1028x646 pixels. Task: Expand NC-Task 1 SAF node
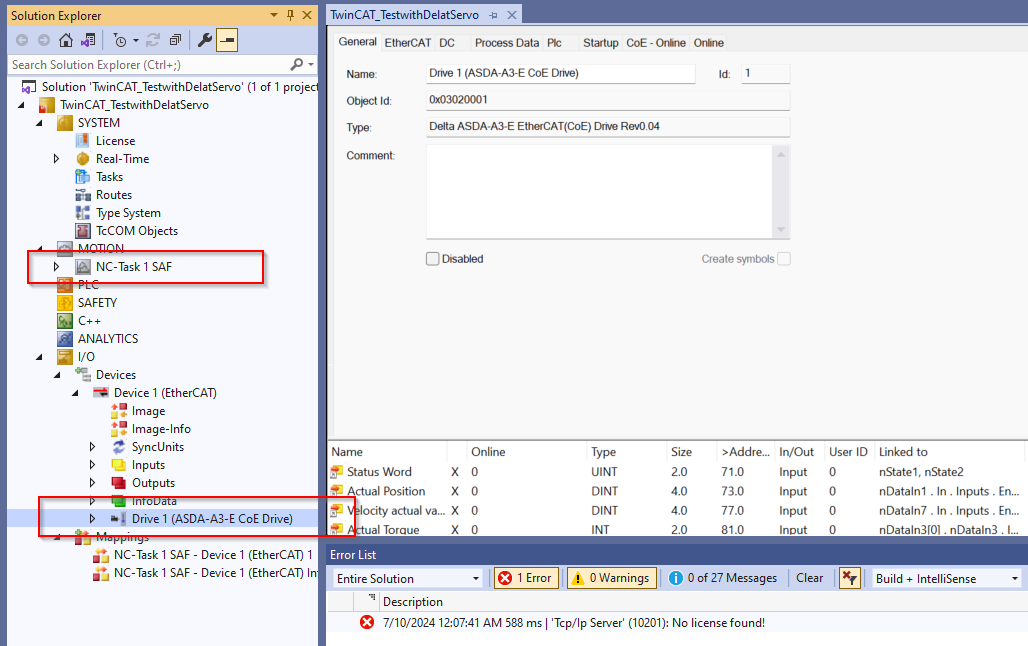[56, 267]
